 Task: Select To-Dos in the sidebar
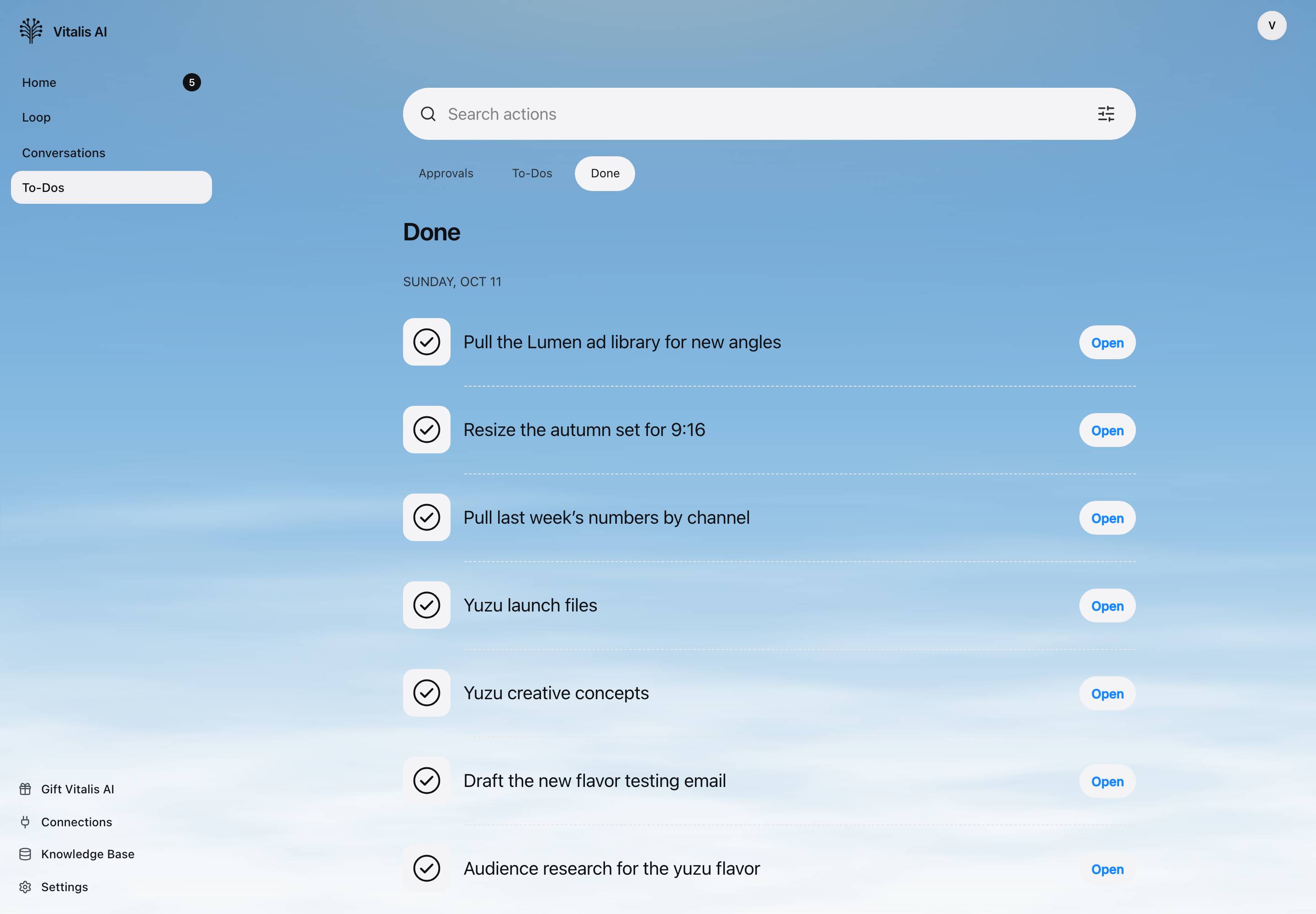pos(111,187)
